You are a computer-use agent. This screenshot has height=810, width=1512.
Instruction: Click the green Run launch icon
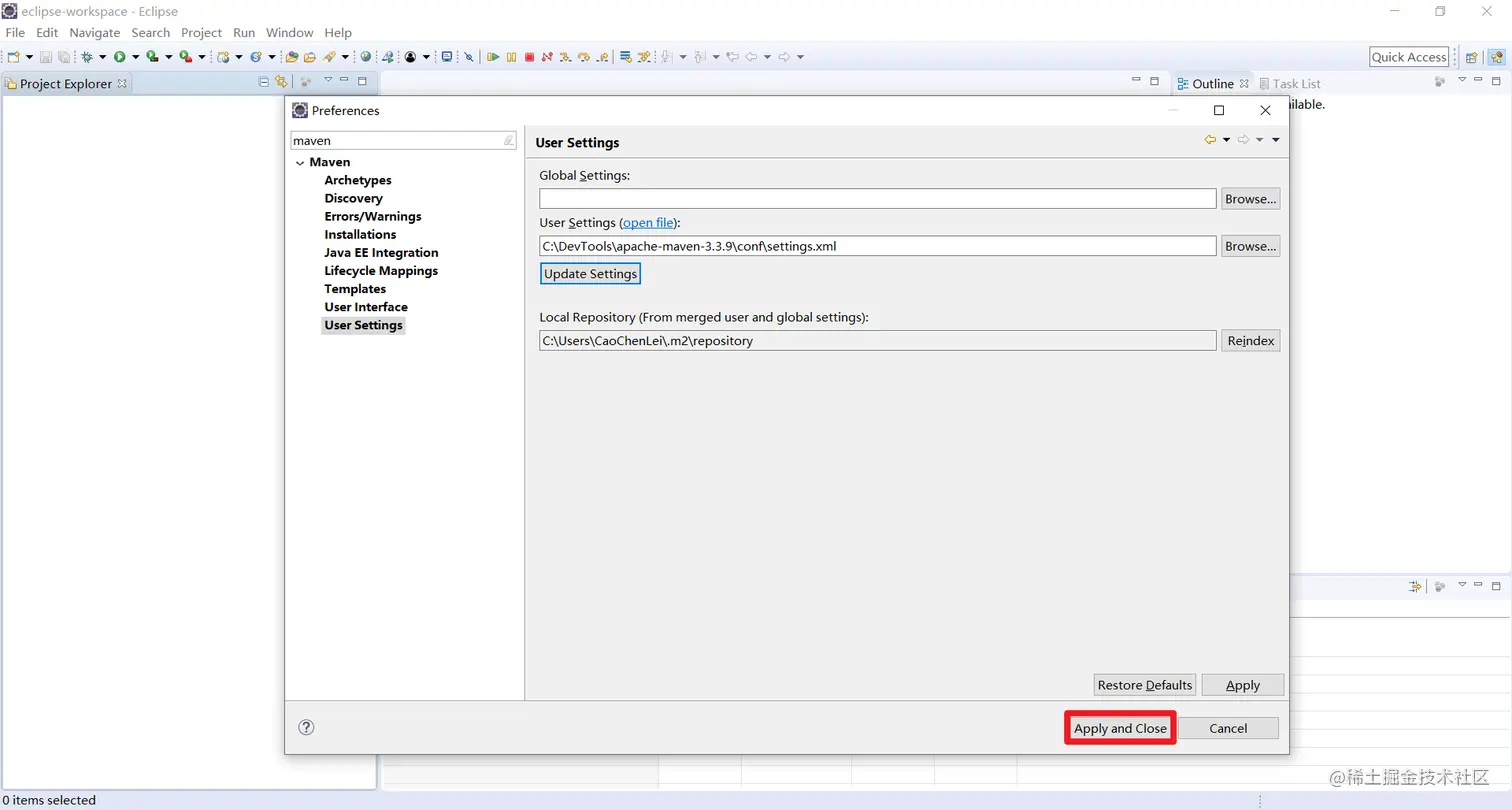pyautogui.click(x=120, y=57)
